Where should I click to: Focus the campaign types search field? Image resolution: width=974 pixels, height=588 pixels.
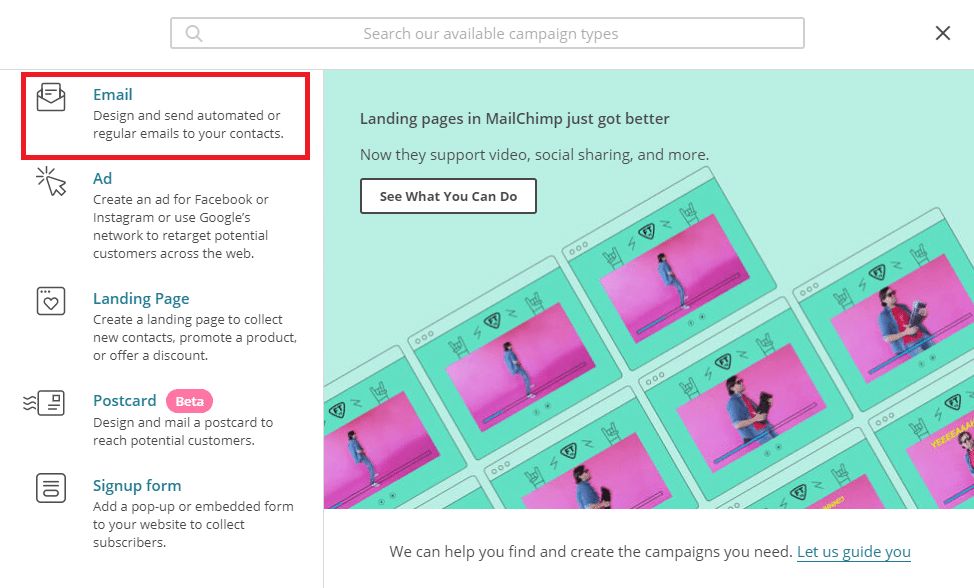tap(488, 34)
